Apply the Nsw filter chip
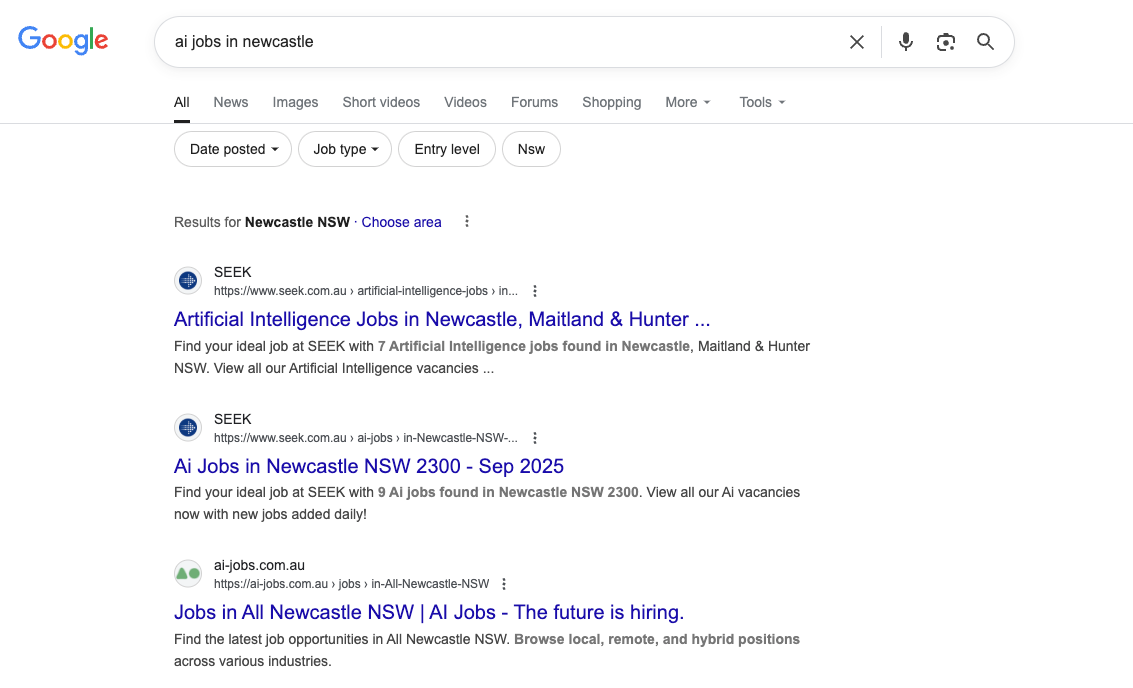This screenshot has height=688, width=1133. point(531,149)
